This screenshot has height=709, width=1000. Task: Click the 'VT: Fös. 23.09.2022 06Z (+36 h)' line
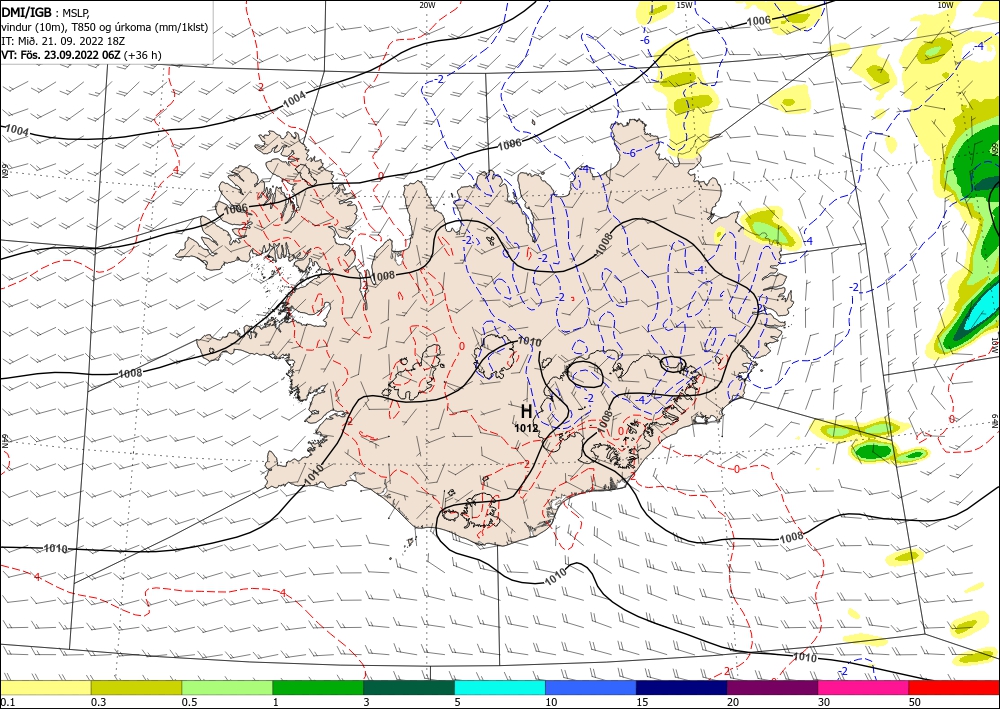point(81,55)
